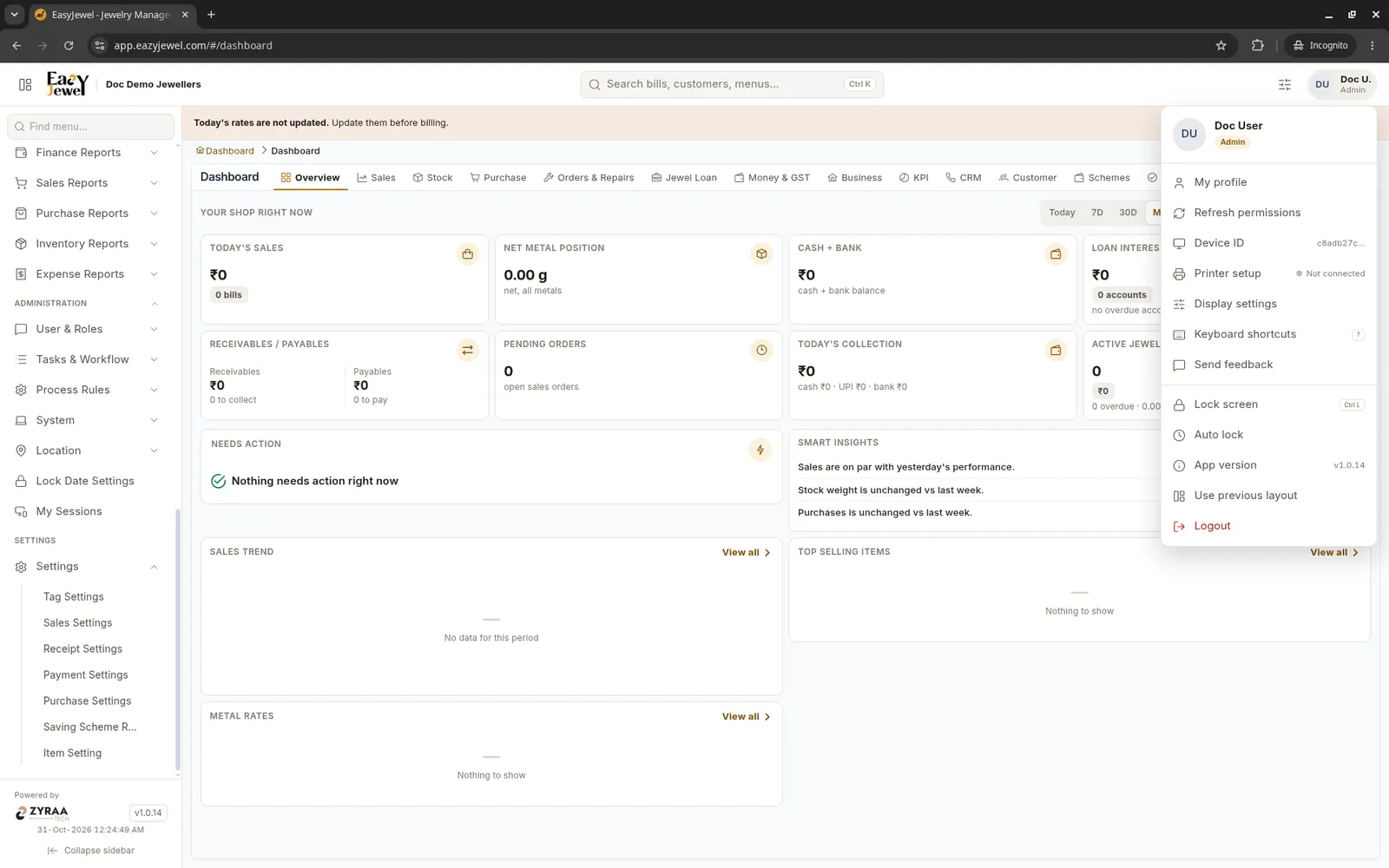
Task: Select the Today time range
Action: [1062, 213]
